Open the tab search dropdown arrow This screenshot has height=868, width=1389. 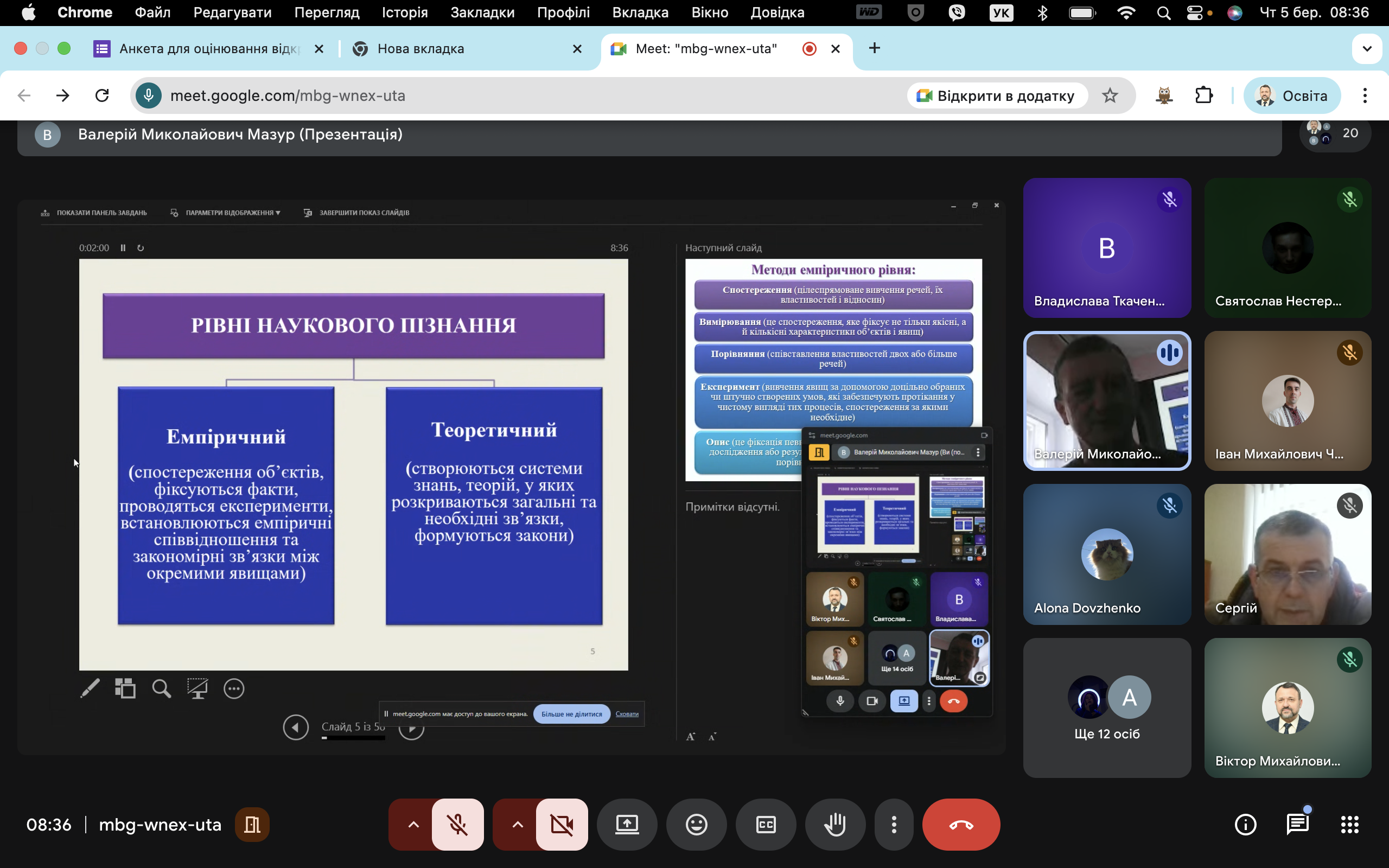[x=1367, y=49]
